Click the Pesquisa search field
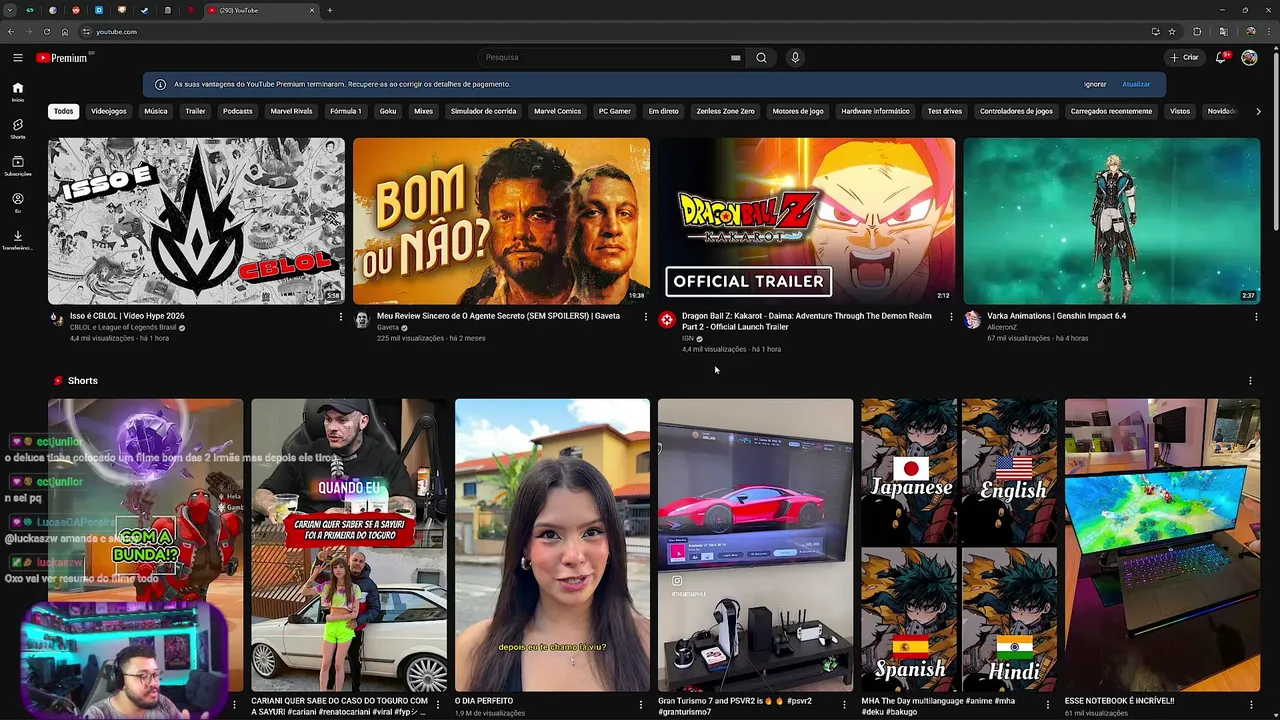1280x720 pixels. point(605,58)
